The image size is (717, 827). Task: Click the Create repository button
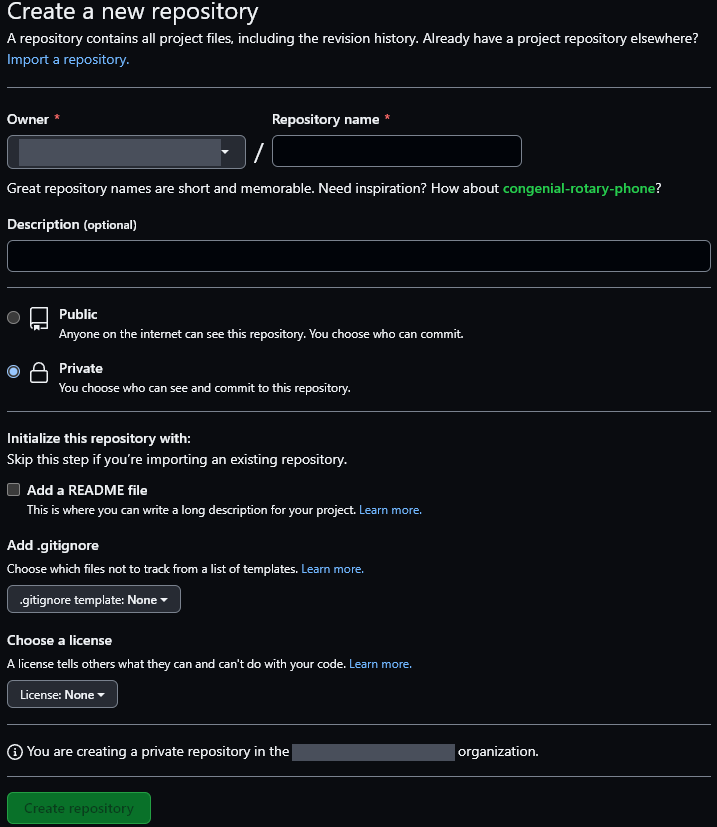point(79,808)
